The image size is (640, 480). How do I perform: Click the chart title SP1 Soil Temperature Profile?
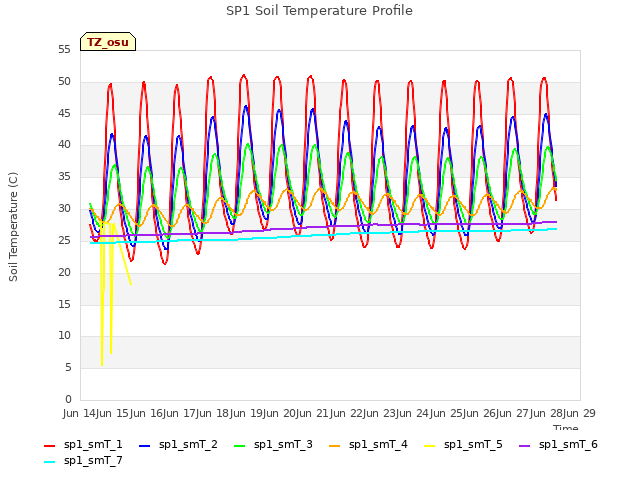click(x=320, y=11)
